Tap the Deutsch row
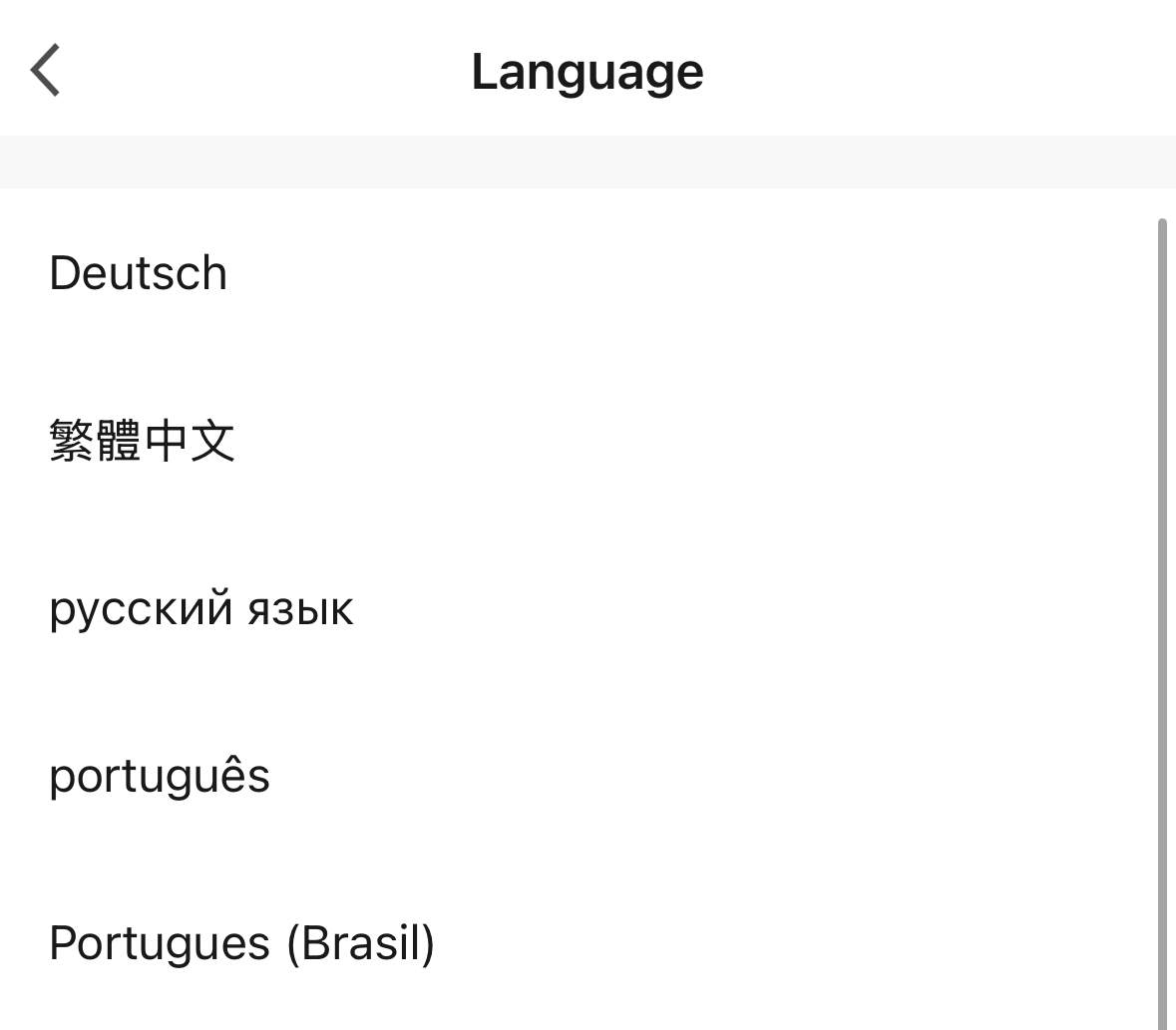 point(579,273)
